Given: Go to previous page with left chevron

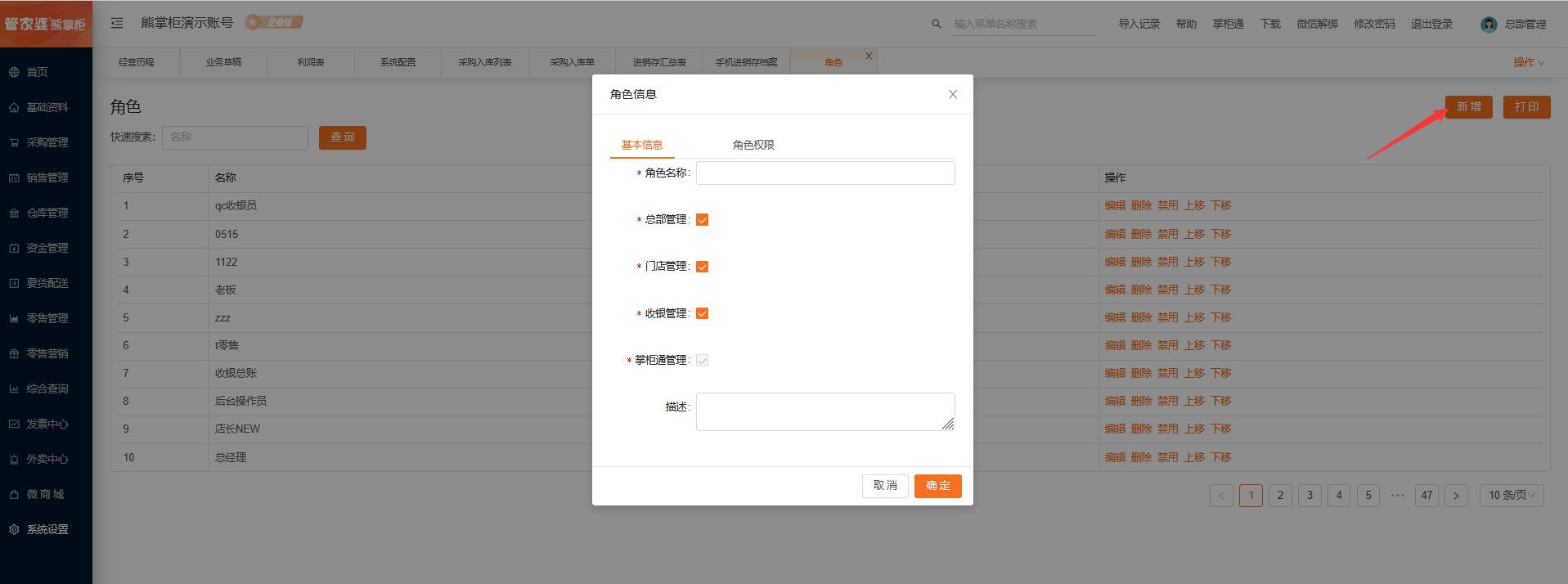Looking at the screenshot, I should point(1221,495).
